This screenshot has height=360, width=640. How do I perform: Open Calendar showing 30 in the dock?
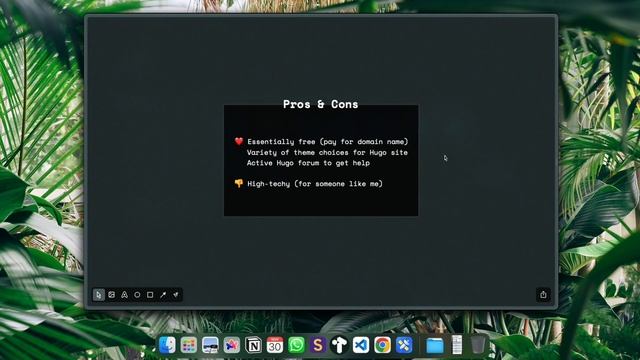point(275,345)
